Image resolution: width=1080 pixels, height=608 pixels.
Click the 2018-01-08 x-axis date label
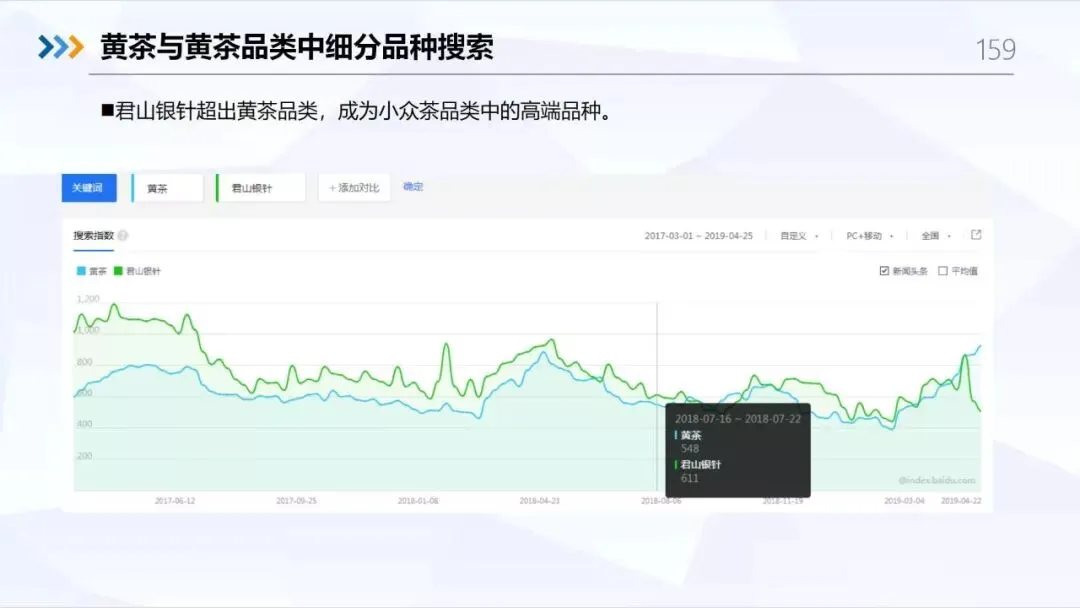point(418,501)
